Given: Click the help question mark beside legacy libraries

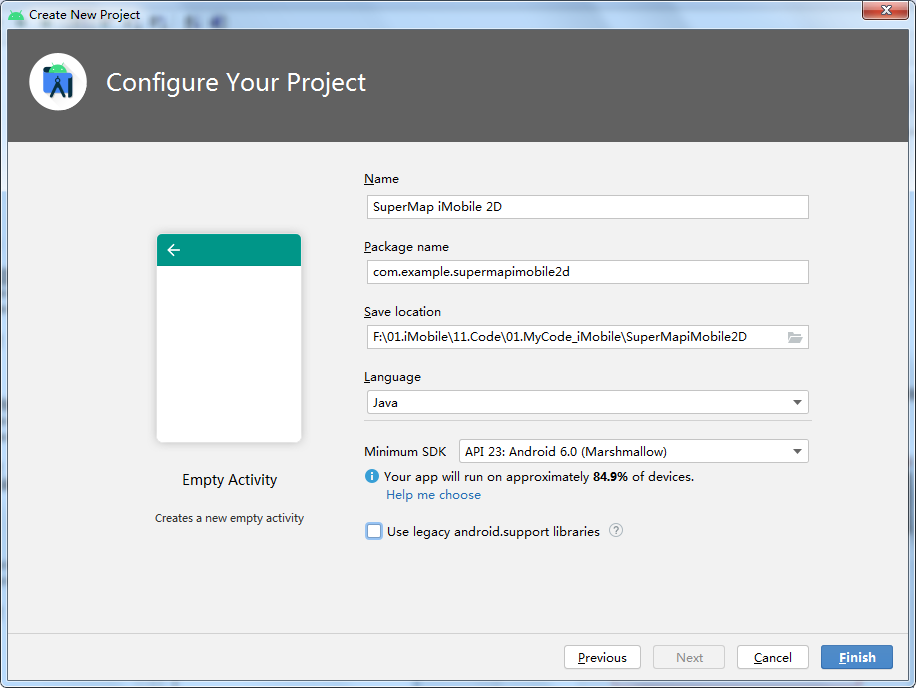Looking at the screenshot, I should tap(616, 530).
